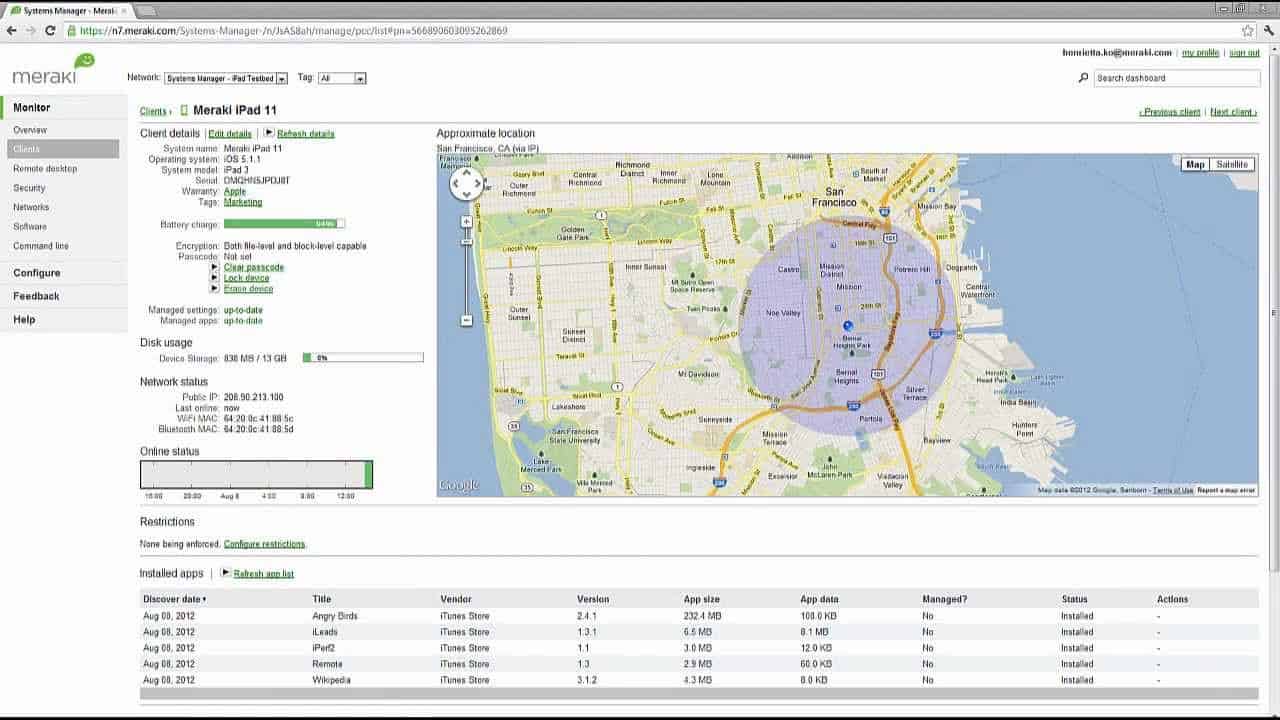Click the arrow icon beside Erase device

214,289
